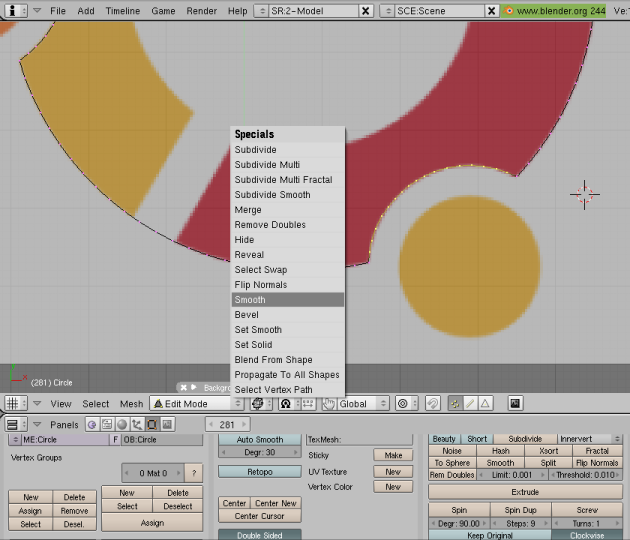Choose Smooth in the Specials menu

pyautogui.click(x=288, y=300)
